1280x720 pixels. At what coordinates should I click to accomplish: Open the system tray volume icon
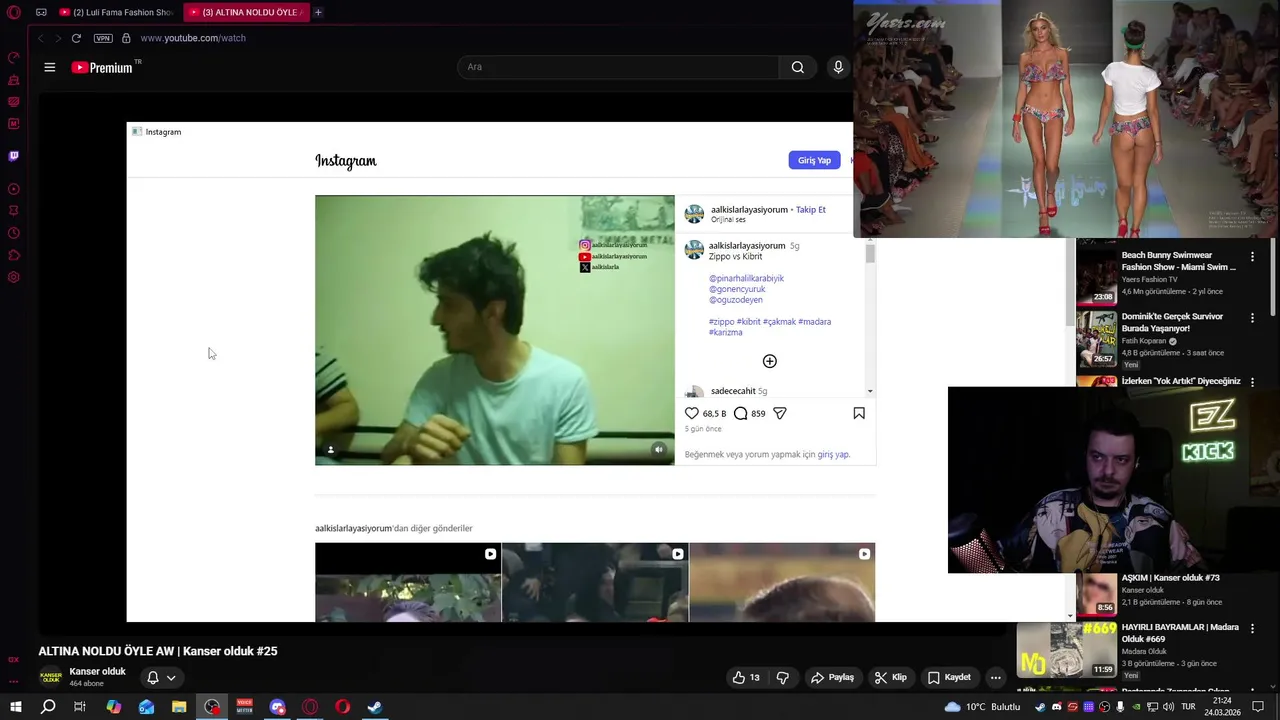[1168, 707]
